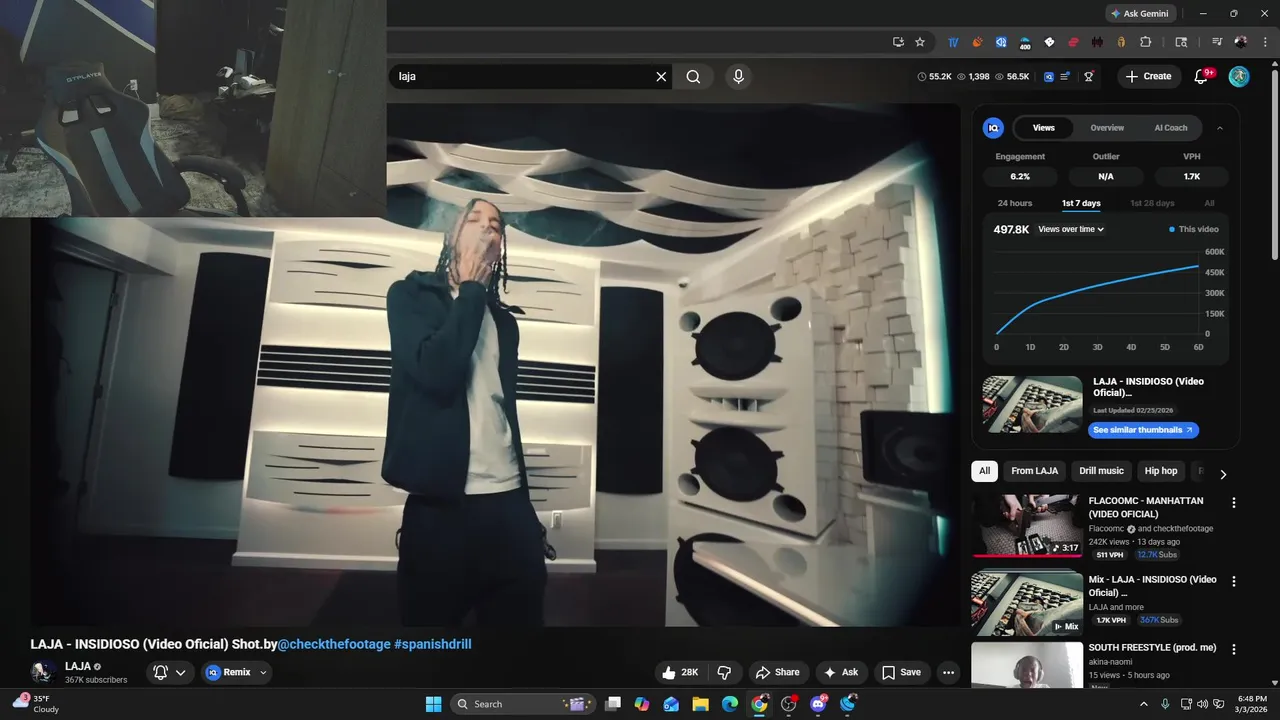Click the Windows taskbar Search box
Viewport: 1280px width, 720px height.
pos(523,704)
